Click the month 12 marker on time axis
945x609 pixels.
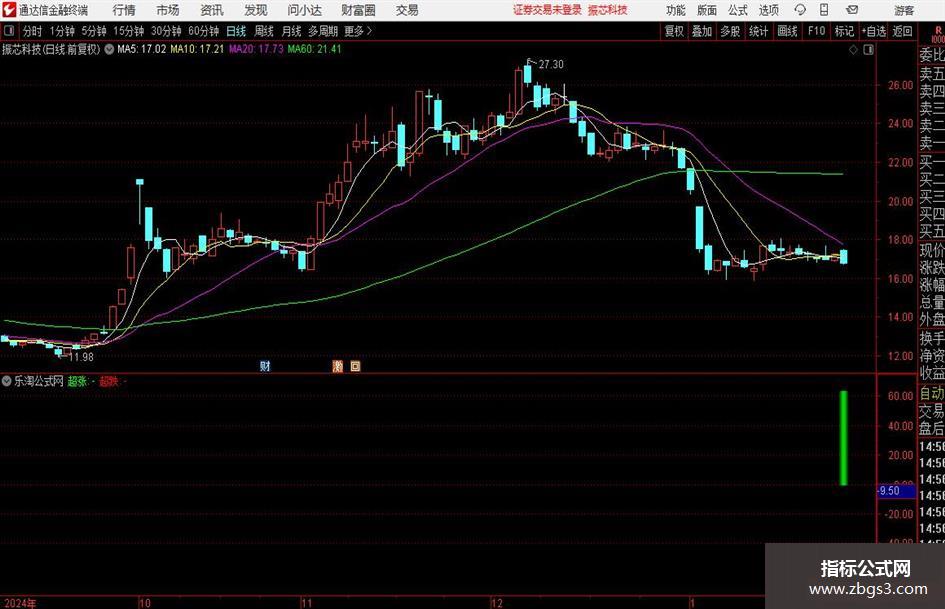click(x=497, y=603)
